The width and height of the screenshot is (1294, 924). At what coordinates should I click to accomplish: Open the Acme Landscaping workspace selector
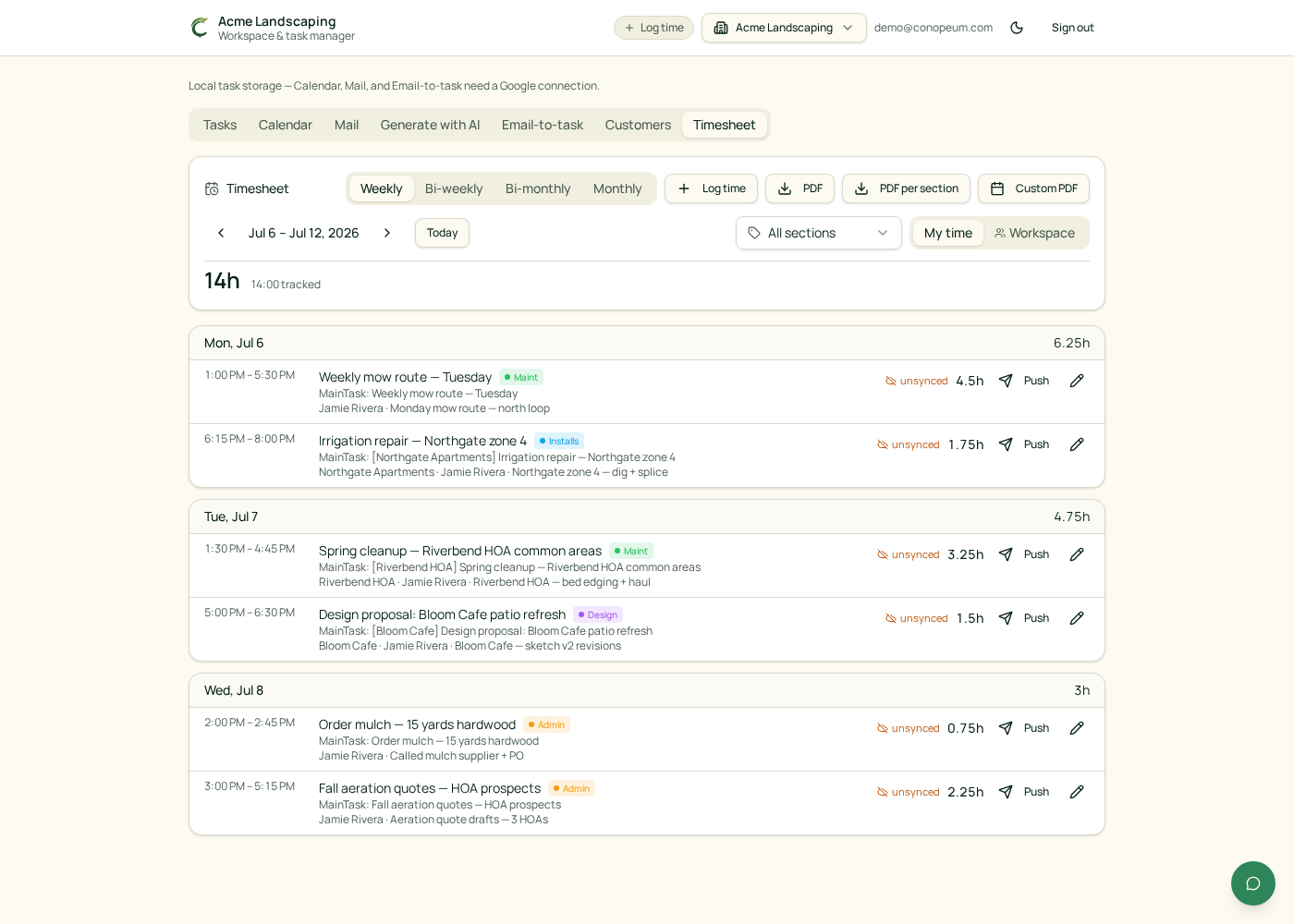point(784,28)
